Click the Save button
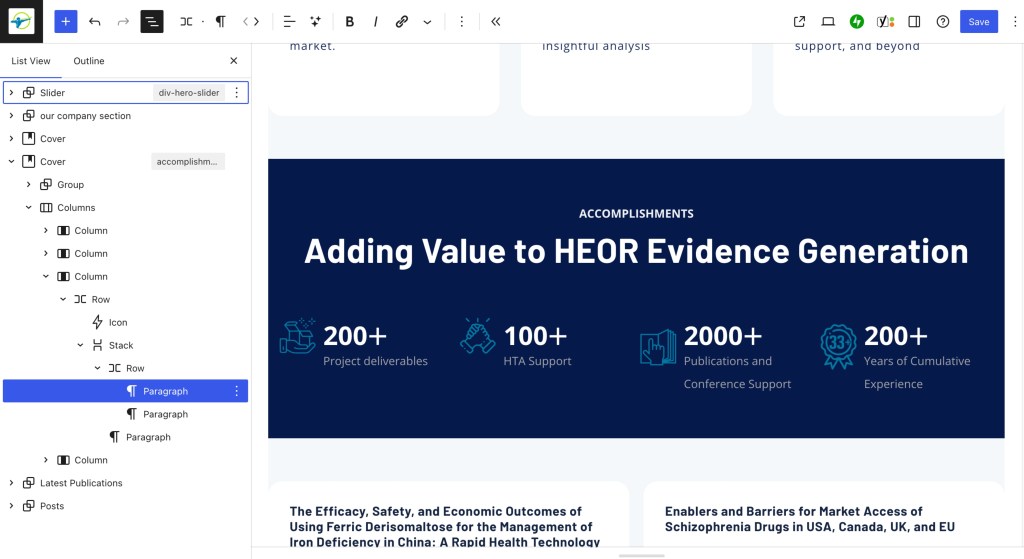Image resolution: width=1024 pixels, height=559 pixels. 978,21
